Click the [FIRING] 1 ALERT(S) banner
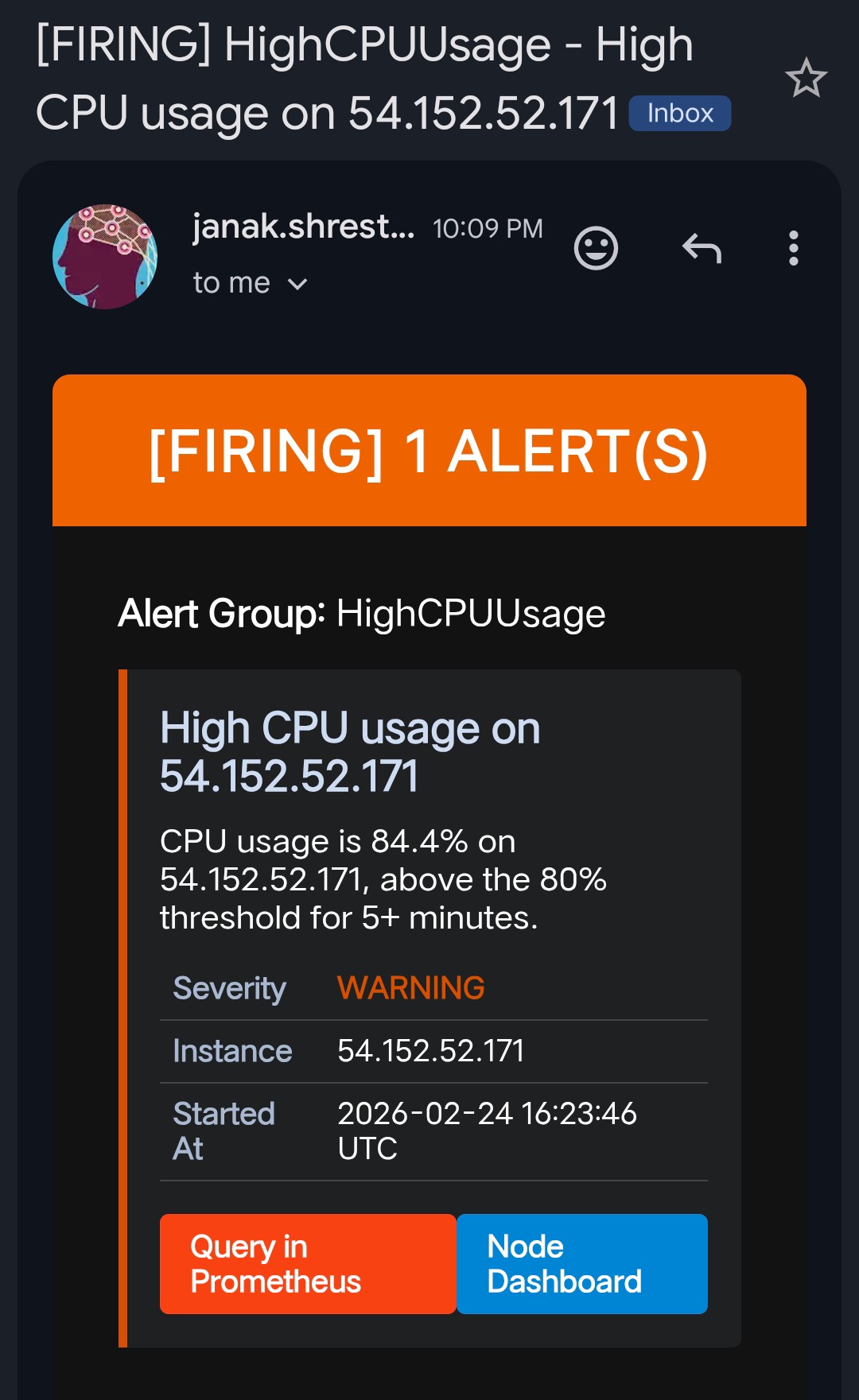Screen dimensions: 859x1400 [429, 451]
